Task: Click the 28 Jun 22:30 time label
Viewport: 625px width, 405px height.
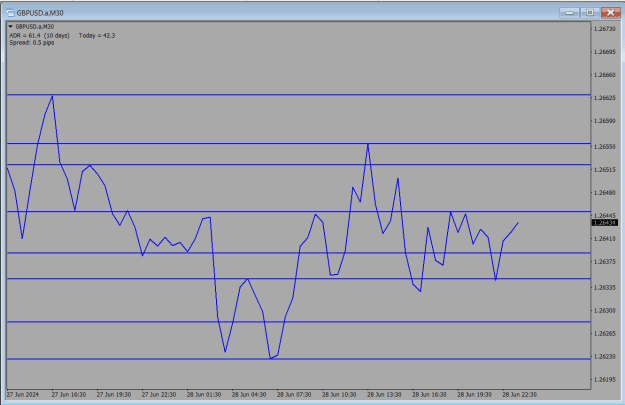Action: coord(519,395)
